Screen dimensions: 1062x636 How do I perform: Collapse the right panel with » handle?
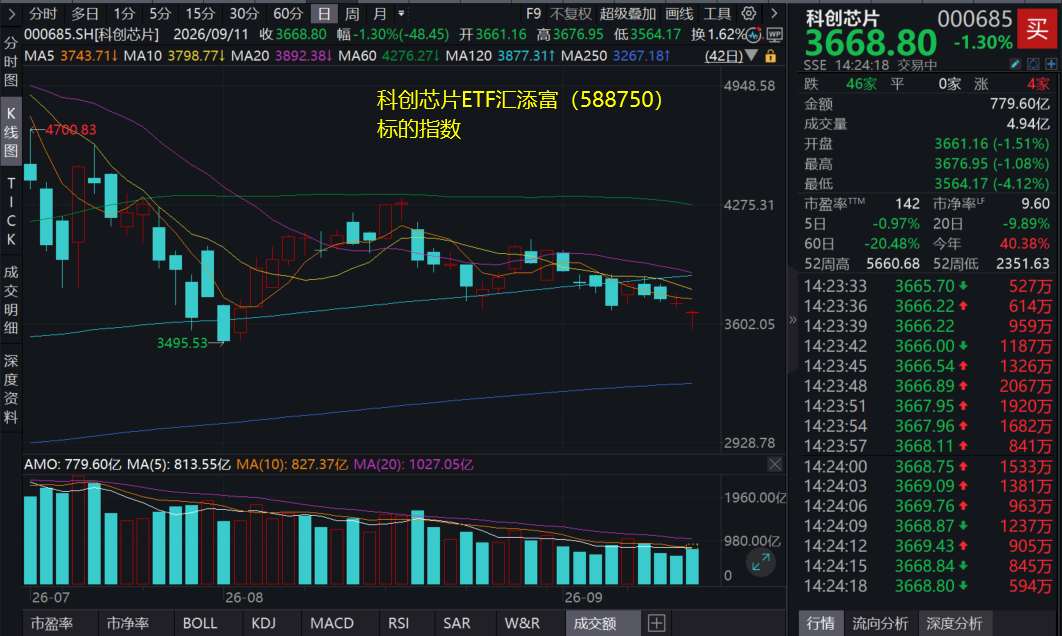792,320
